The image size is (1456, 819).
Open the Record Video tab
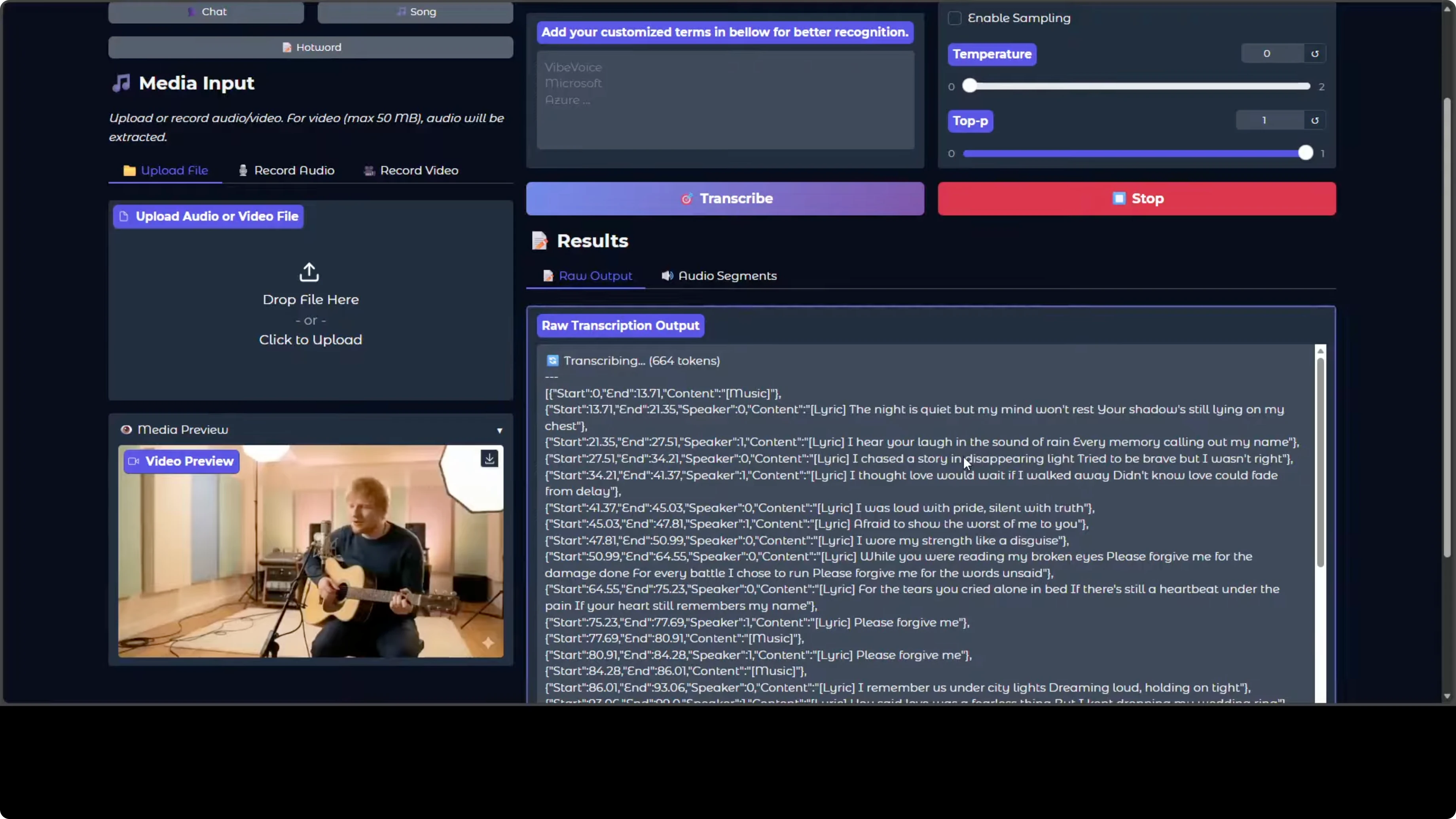coord(411,171)
